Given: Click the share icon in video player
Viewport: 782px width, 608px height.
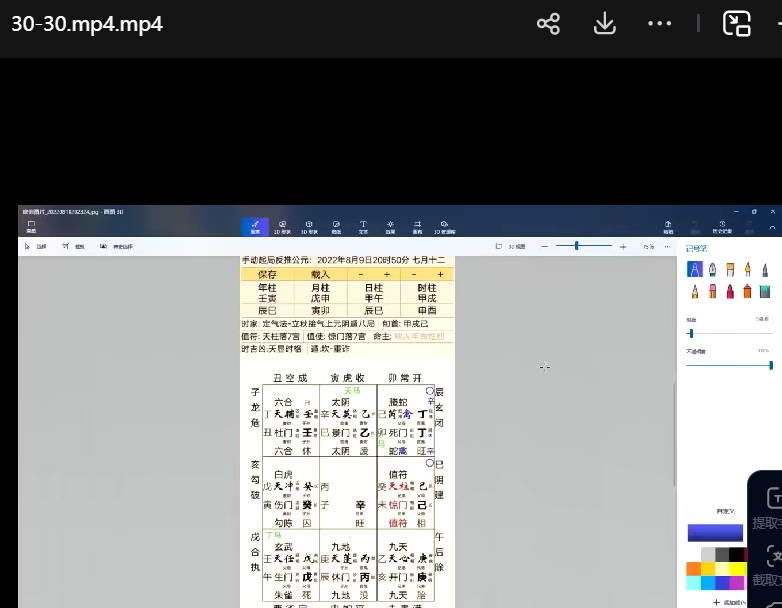Looking at the screenshot, I should 548,24.
